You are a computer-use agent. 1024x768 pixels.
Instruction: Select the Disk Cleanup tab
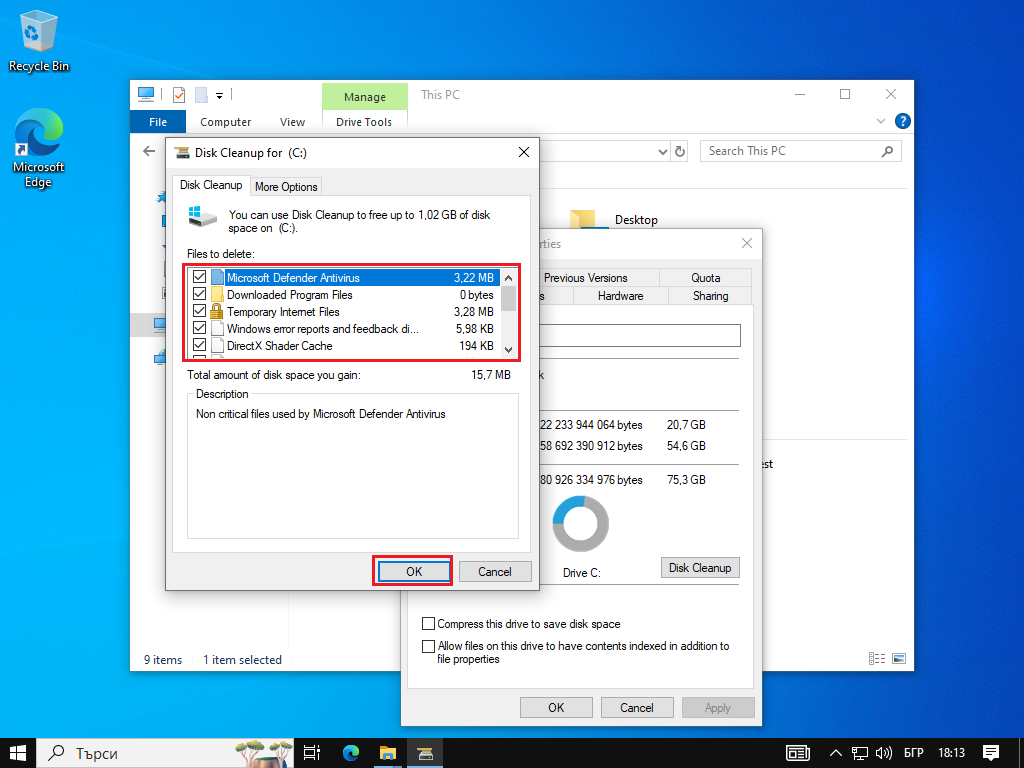coord(211,185)
